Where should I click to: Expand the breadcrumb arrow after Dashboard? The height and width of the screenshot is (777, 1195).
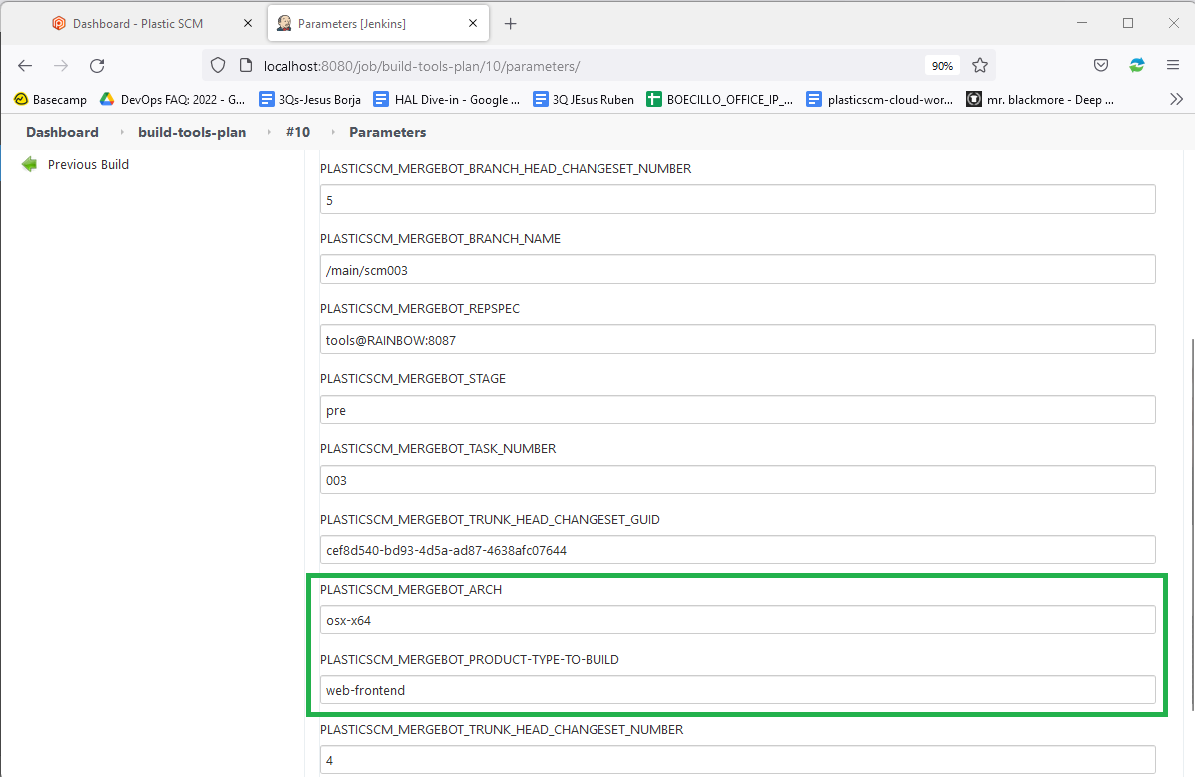[x=121, y=132]
